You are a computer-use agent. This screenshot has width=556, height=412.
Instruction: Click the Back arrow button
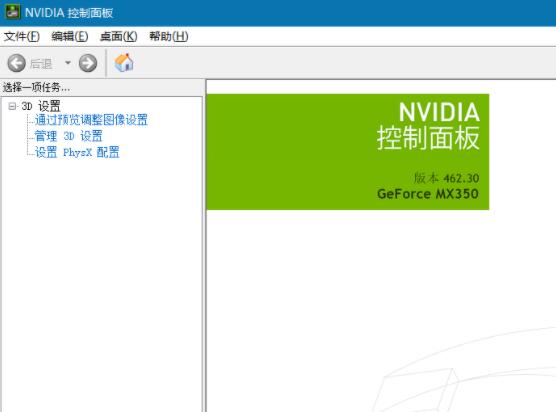pyautogui.click(x=16, y=63)
